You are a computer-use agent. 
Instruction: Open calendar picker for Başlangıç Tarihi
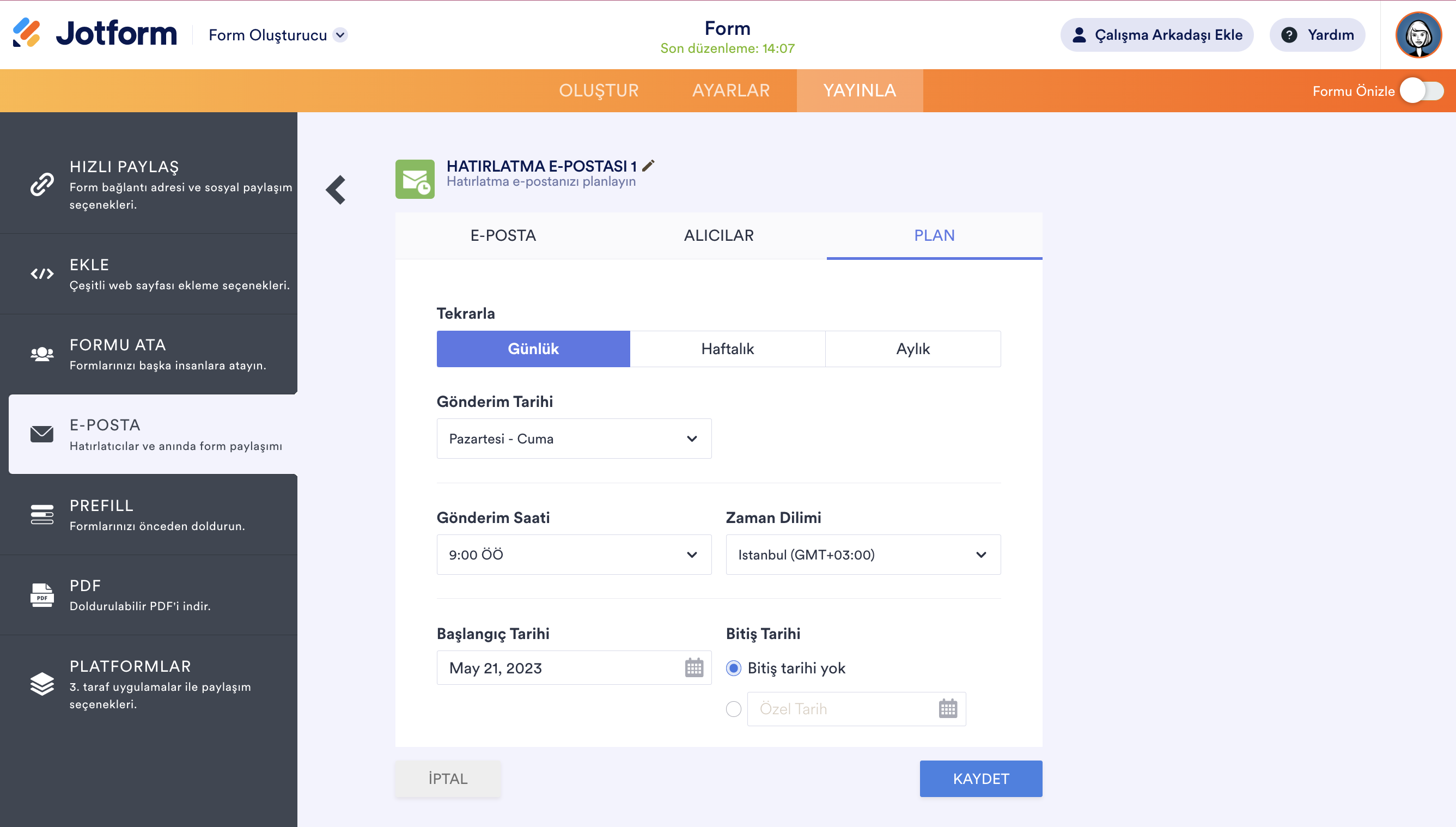point(693,667)
